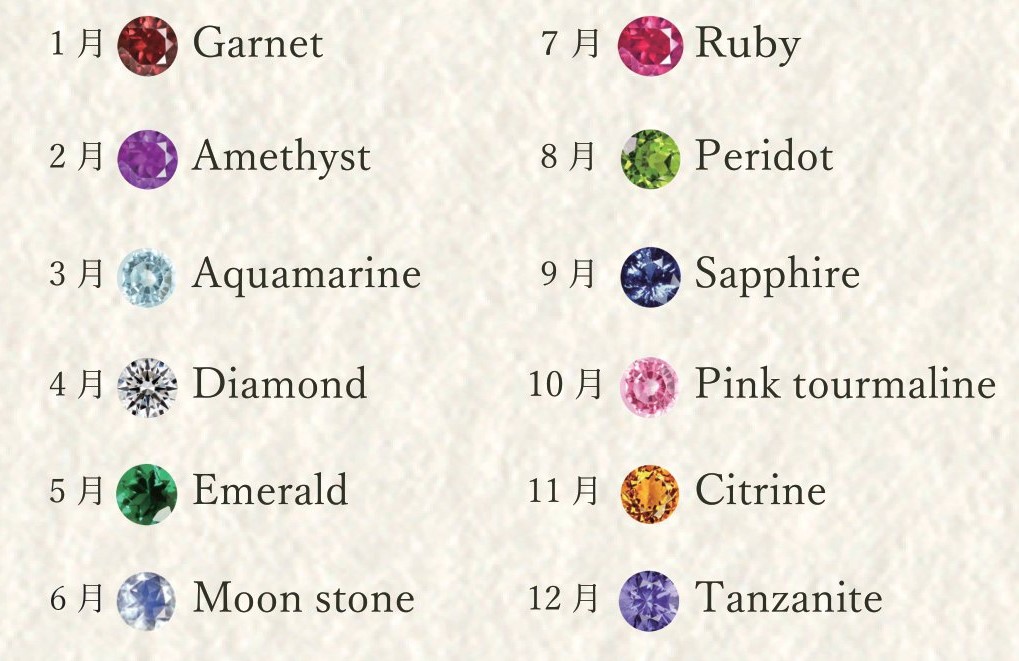Click the Pink tourmaline gem icon
1019x661 pixels.
click(x=650, y=387)
